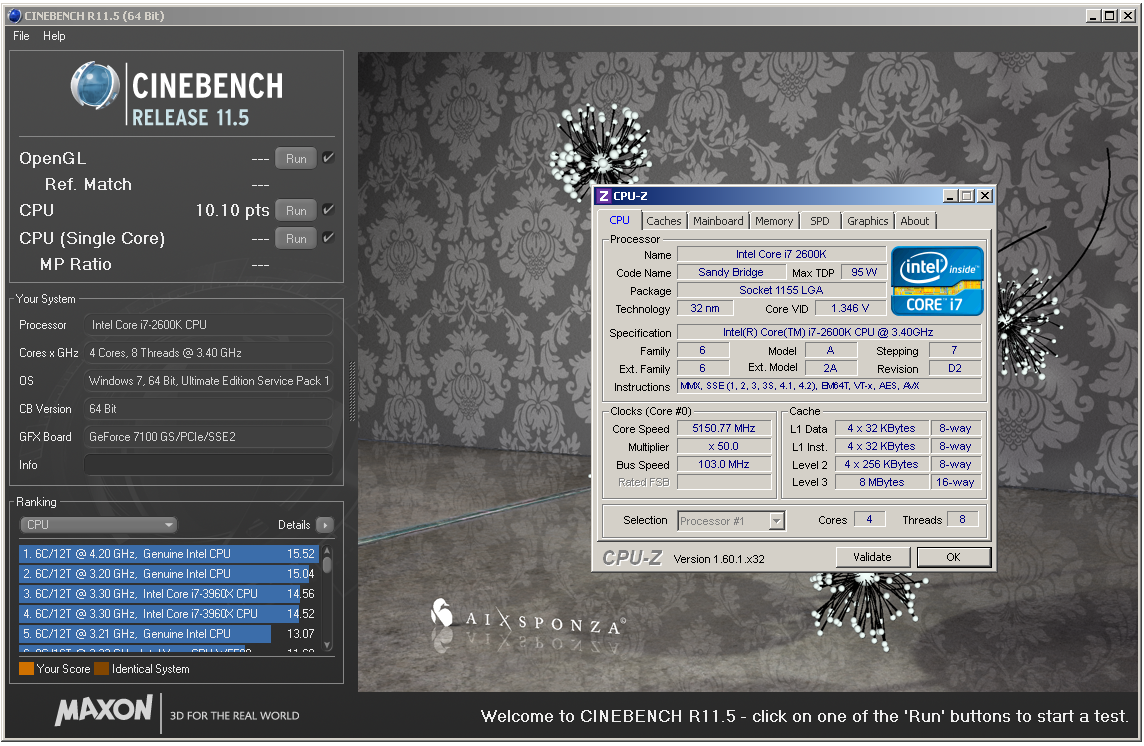This screenshot has height=746, width=1144.
Task: Select ranking entry 1 with score 15.52
Action: (169, 554)
